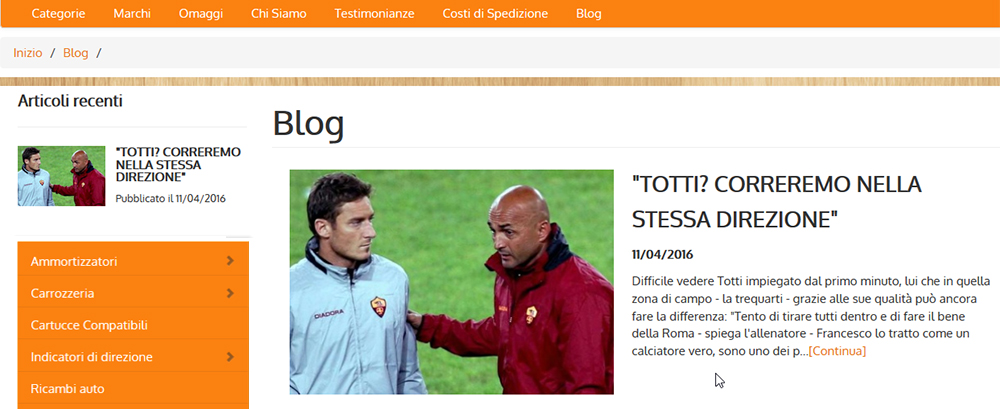Click the Blog breadcrumb link
The image size is (1000, 409).
pyautogui.click(x=75, y=53)
